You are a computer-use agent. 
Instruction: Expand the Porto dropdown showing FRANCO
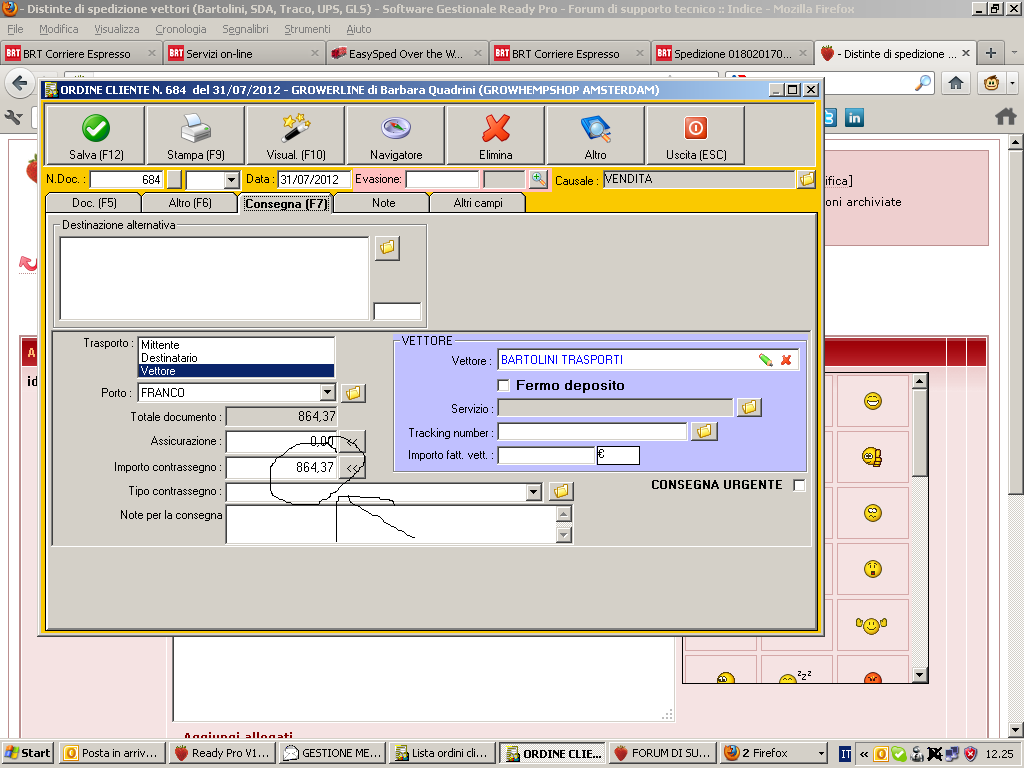328,392
